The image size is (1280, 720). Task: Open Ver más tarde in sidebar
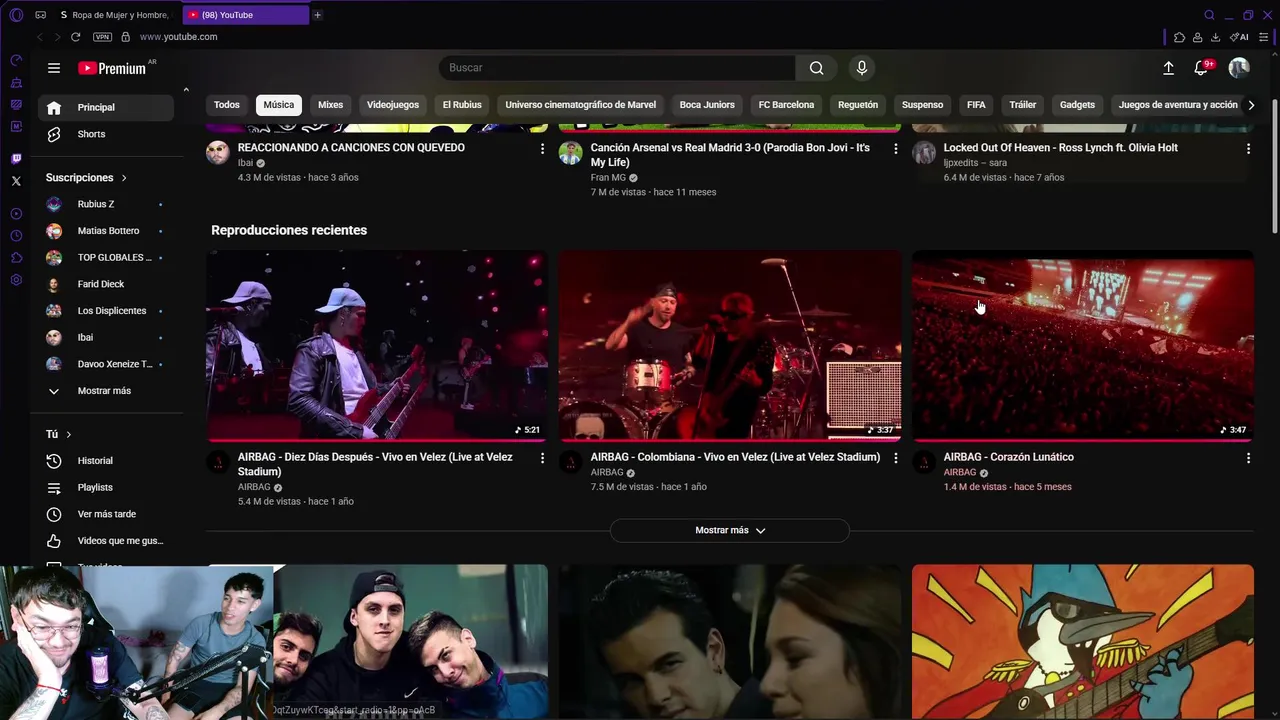pyautogui.click(x=104, y=514)
